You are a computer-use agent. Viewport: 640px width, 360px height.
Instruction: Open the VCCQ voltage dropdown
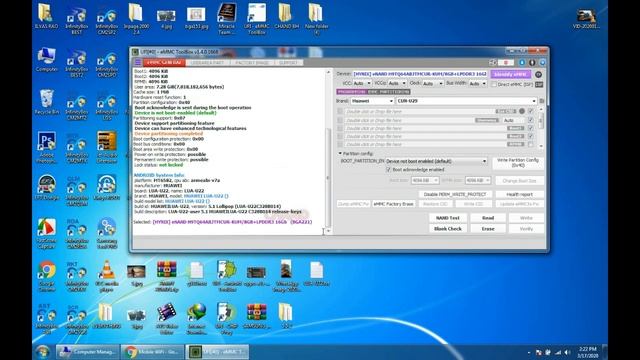coord(397,83)
